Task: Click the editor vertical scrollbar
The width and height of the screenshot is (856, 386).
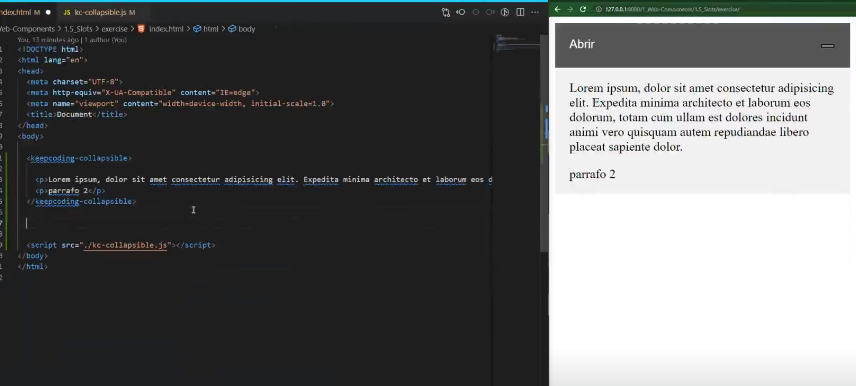Action: pos(544,143)
